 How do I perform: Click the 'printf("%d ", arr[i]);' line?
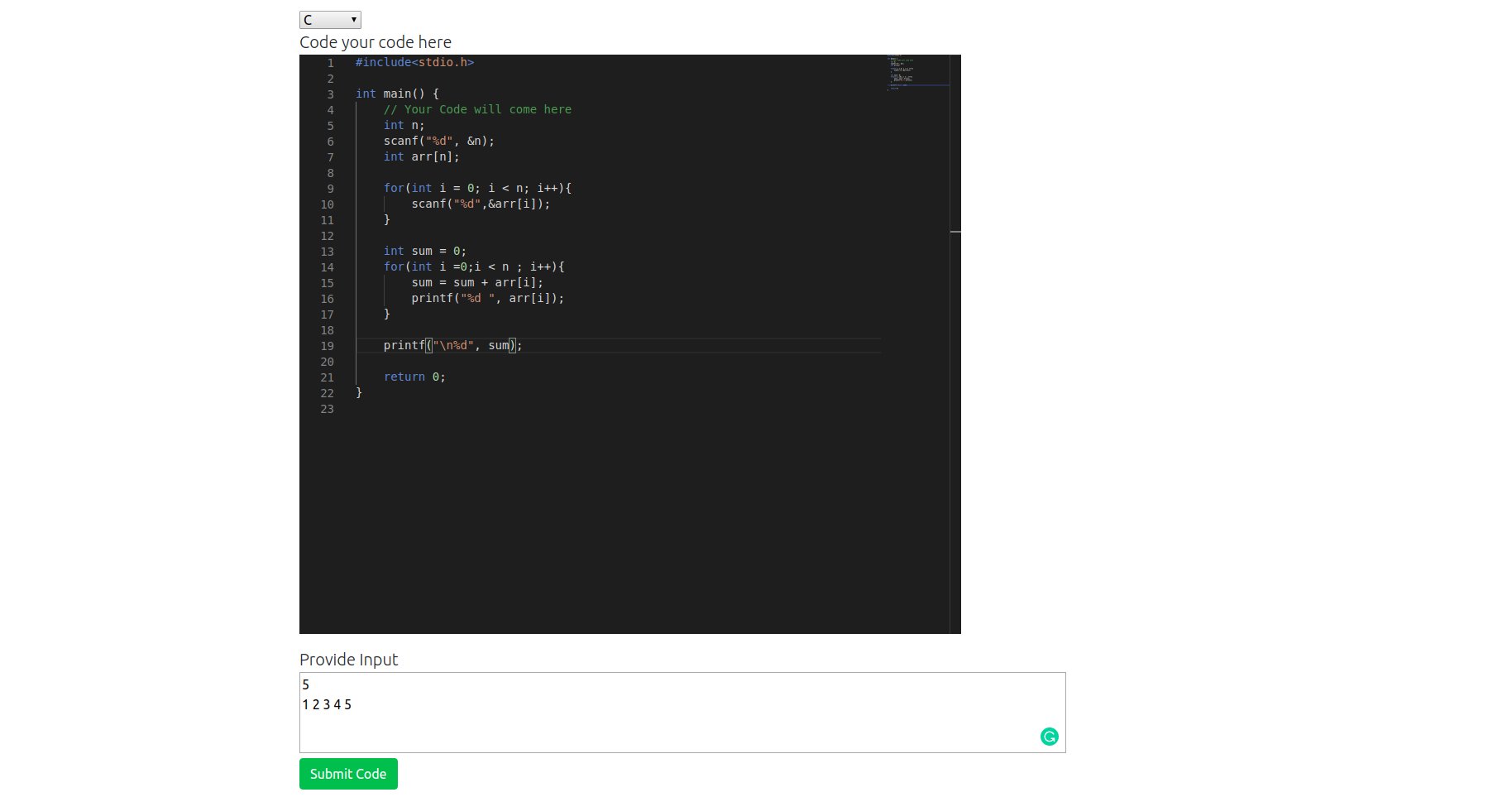488,298
